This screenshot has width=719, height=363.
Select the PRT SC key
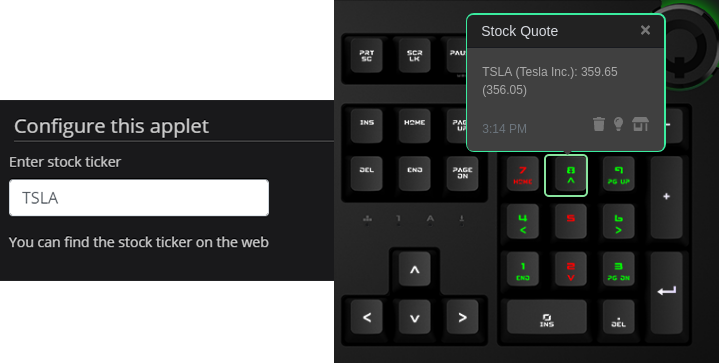point(367,55)
